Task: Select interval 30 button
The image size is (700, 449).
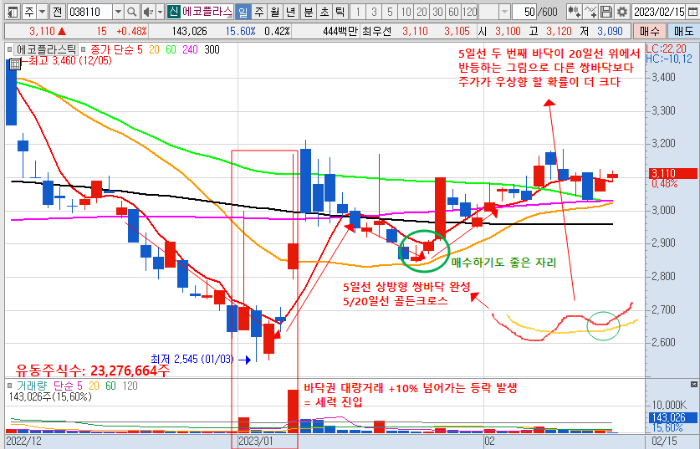Action: [438, 12]
